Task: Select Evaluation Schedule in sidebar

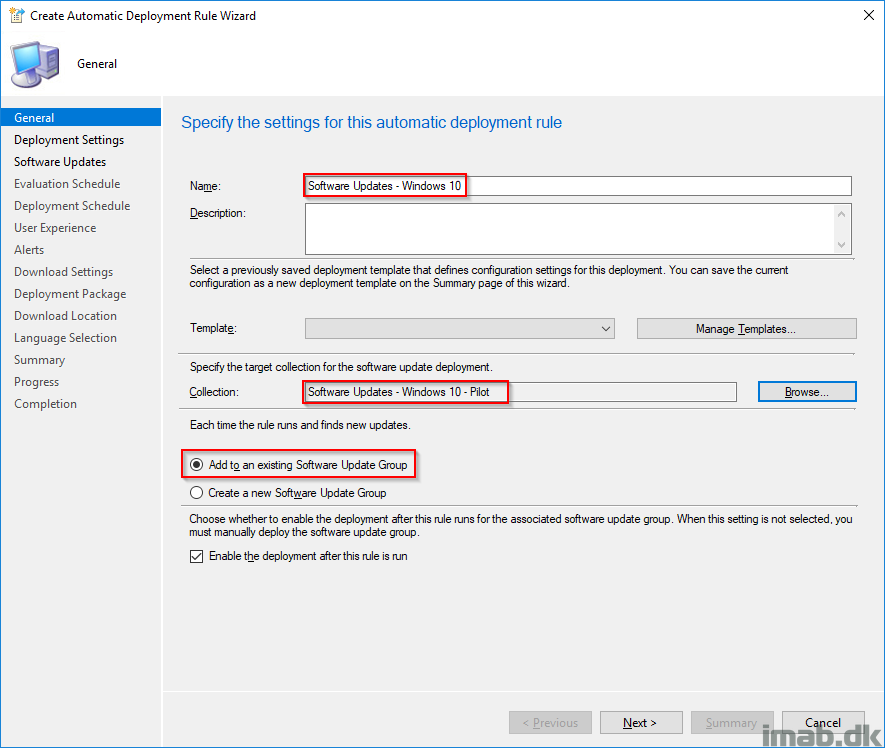Action: [x=67, y=183]
